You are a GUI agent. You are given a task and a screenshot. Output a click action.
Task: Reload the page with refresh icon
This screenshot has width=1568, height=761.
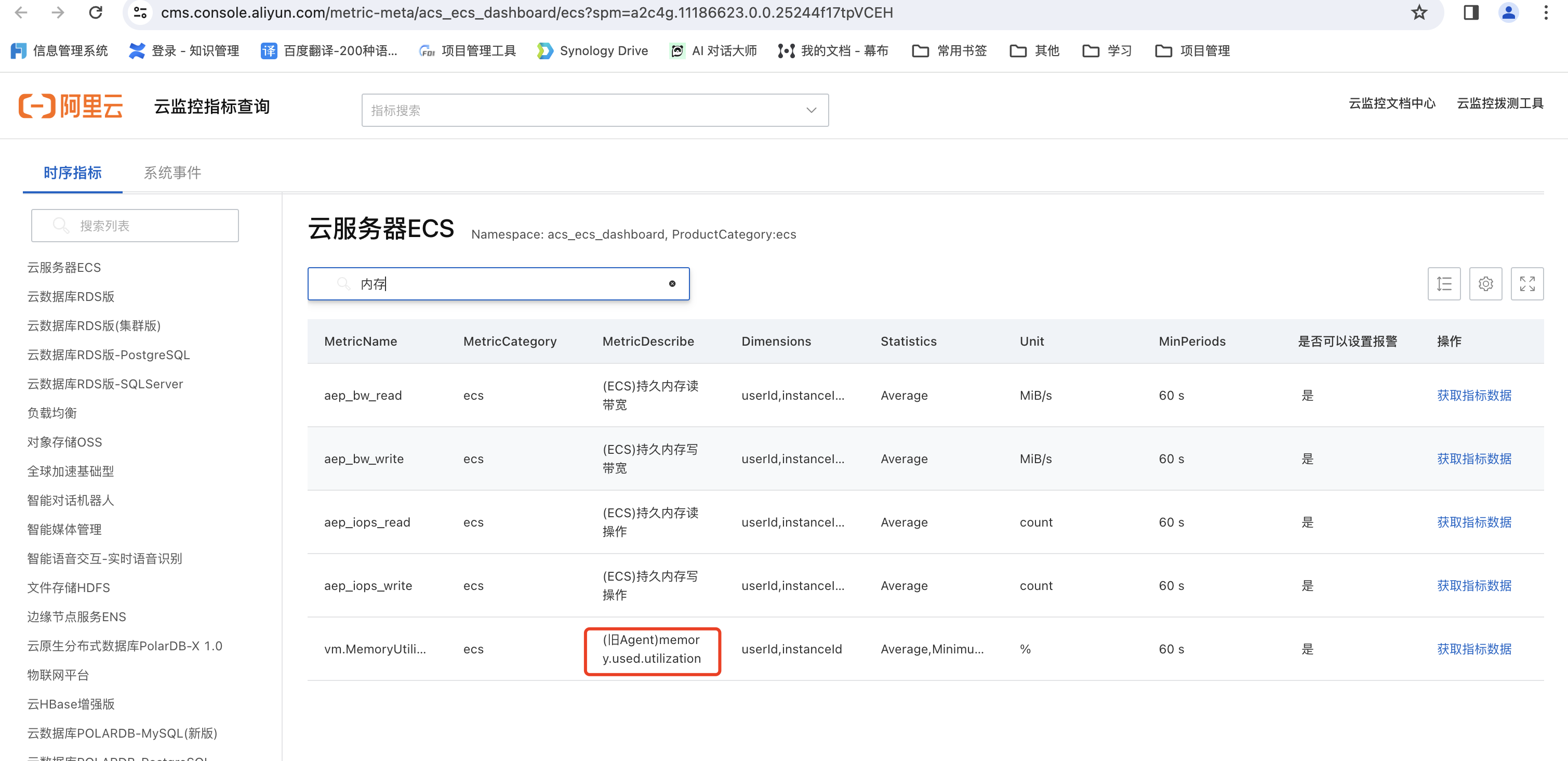click(x=96, y=13)
